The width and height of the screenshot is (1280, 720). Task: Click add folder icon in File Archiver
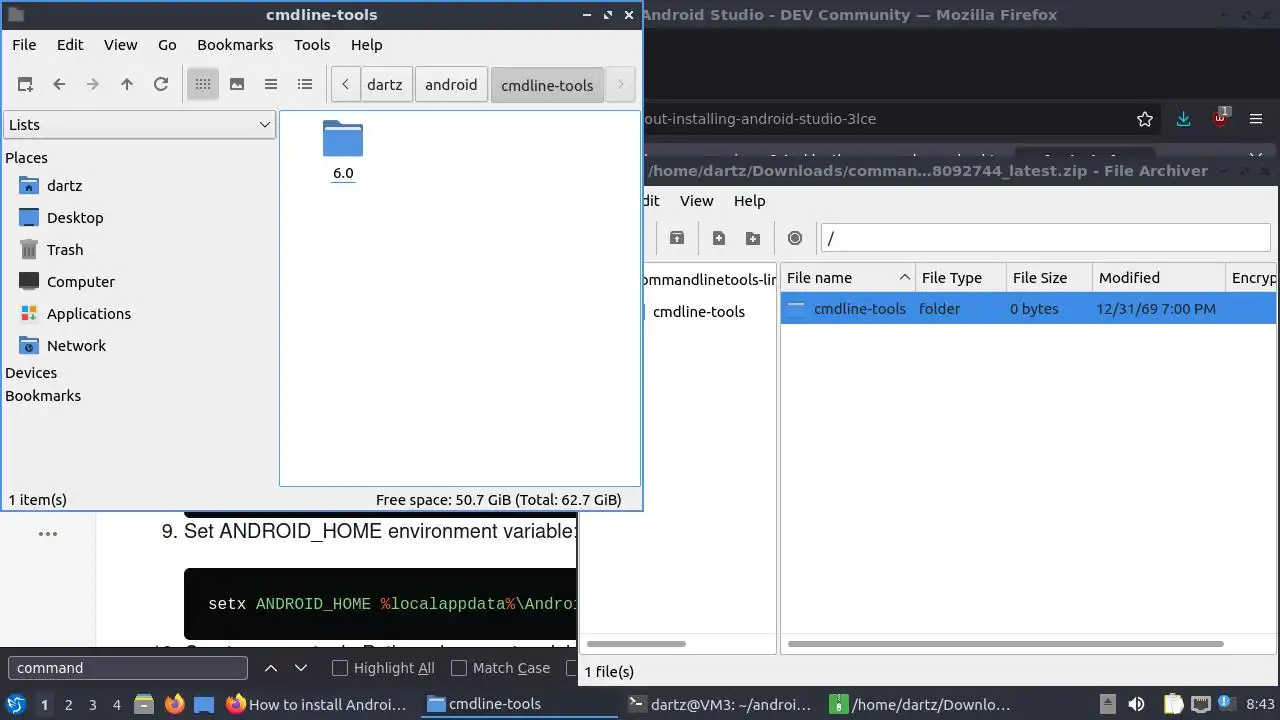(x=753, y=238)
